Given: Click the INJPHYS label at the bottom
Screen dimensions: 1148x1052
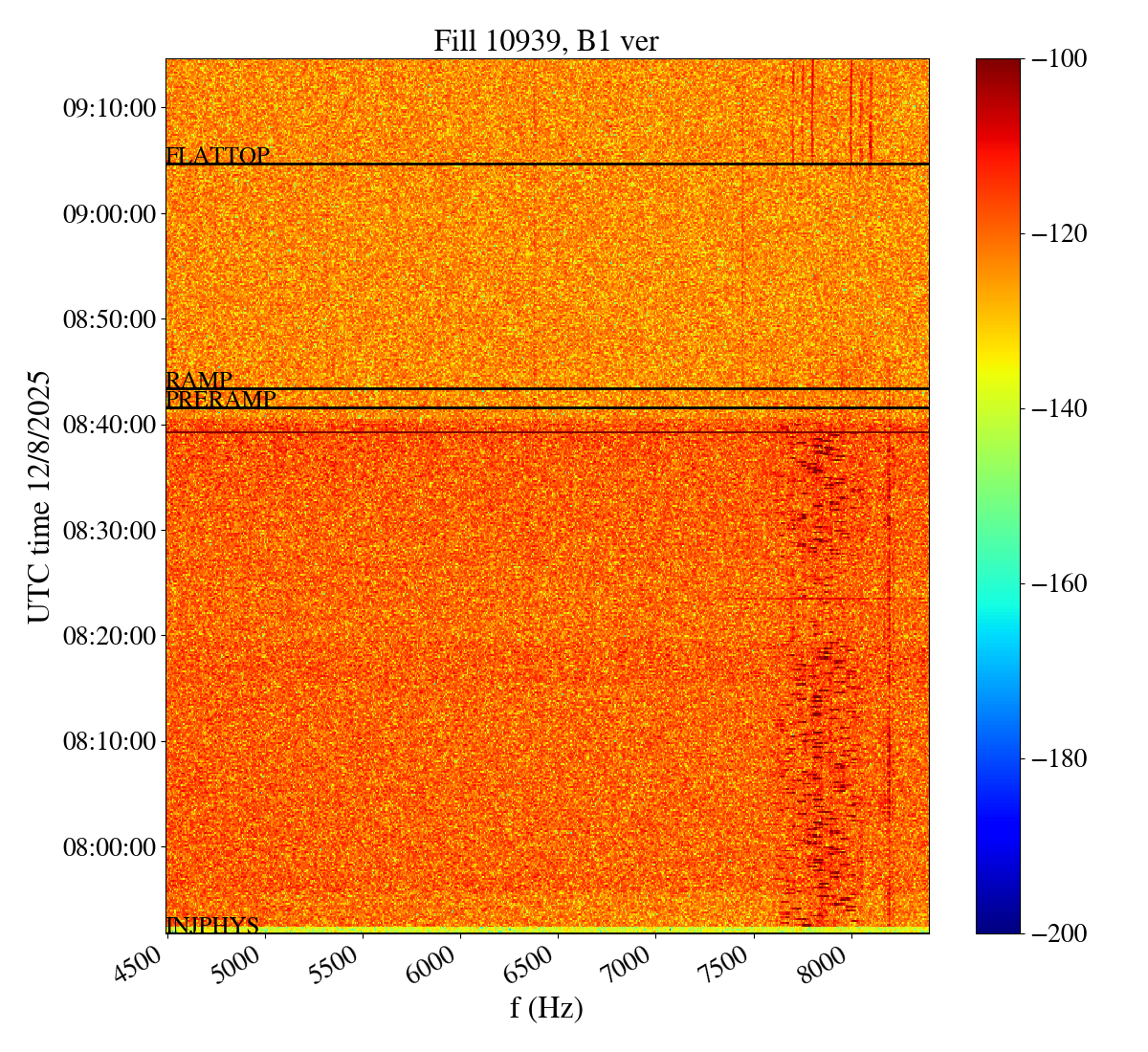Looking at the screenshot, I should [x=212, y=925].
